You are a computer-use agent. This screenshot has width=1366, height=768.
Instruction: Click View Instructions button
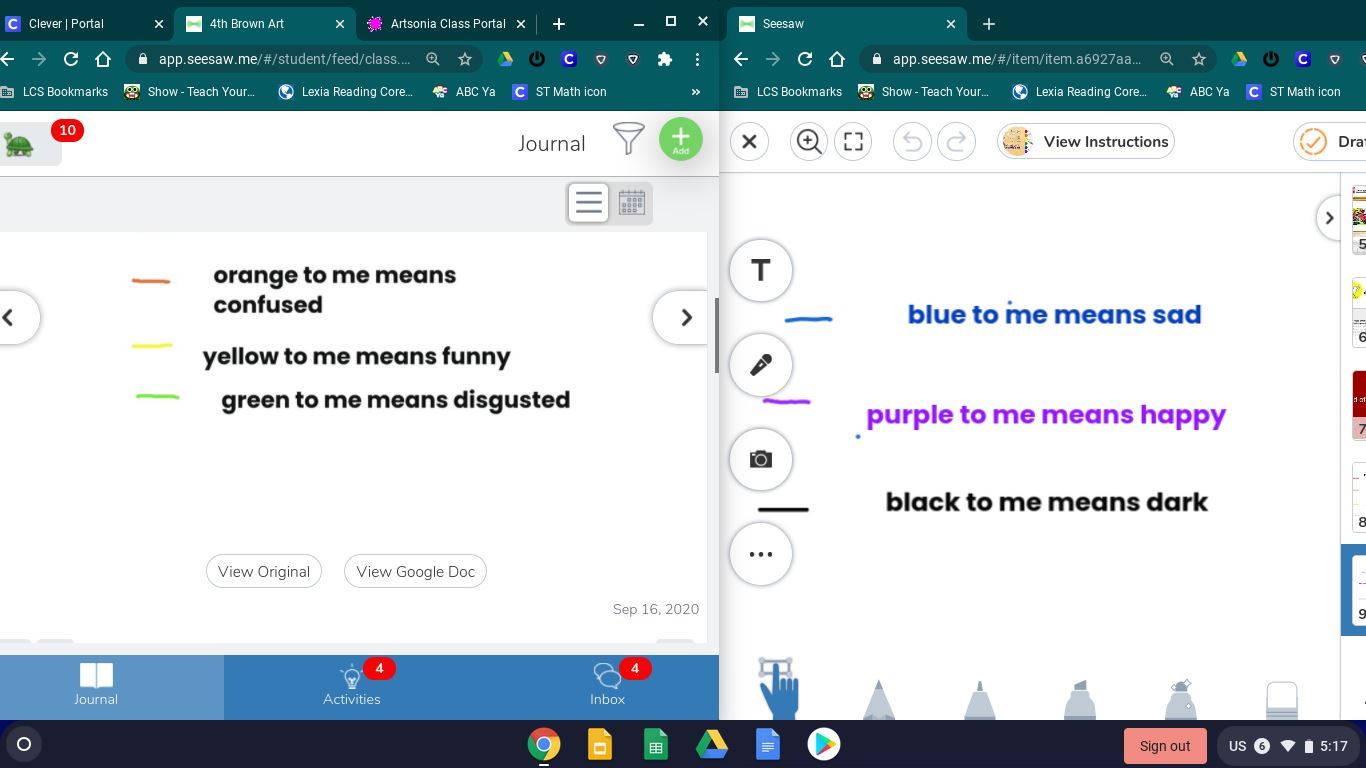click(x=1086, y=142)
